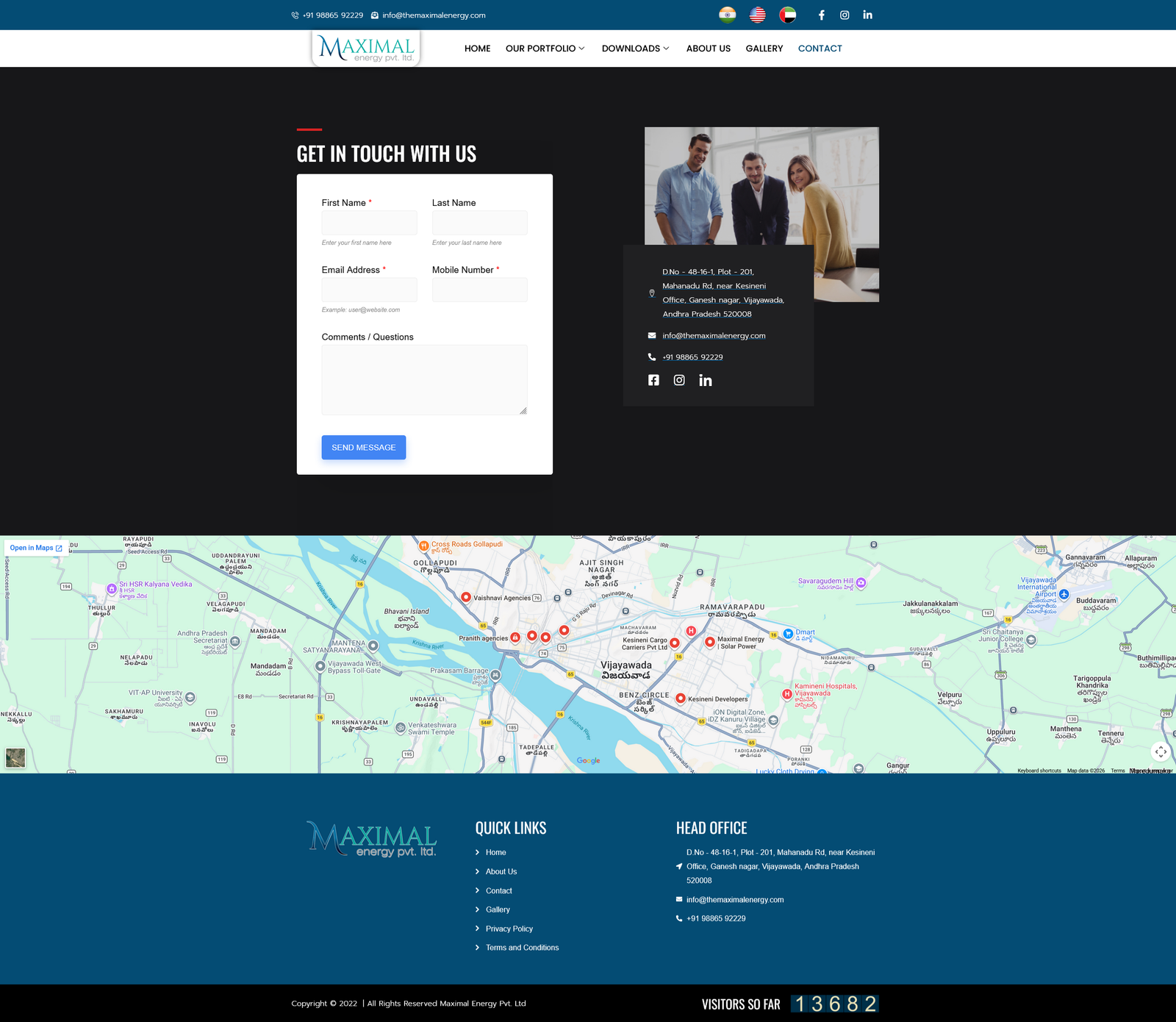Click the Venkateshwara Swami Temple marker
The width and height of the screenshot is (1176, 1022).
tap(401, 728)
